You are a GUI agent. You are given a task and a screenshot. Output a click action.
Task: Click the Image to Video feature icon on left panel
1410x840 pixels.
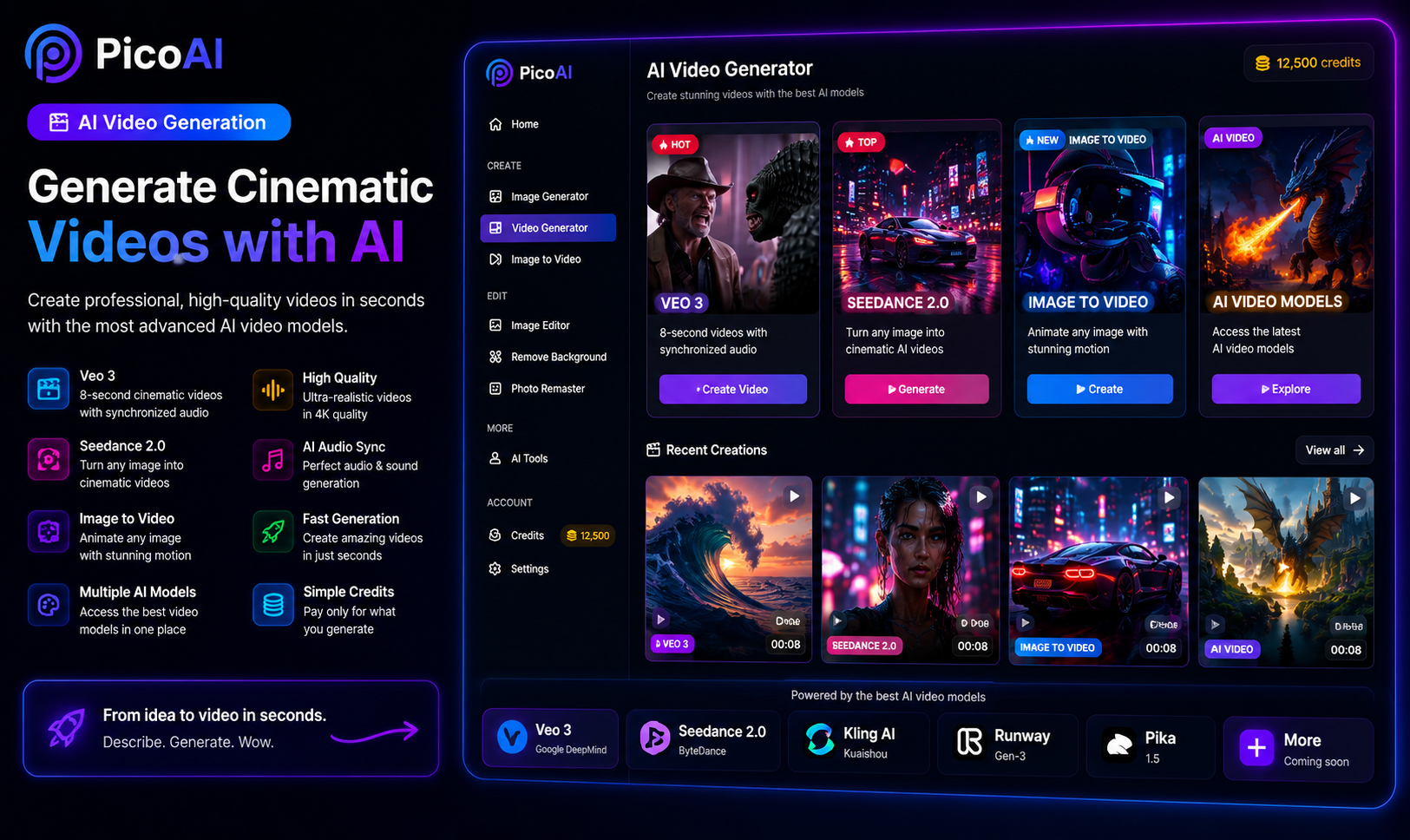(x=49, y=532)
